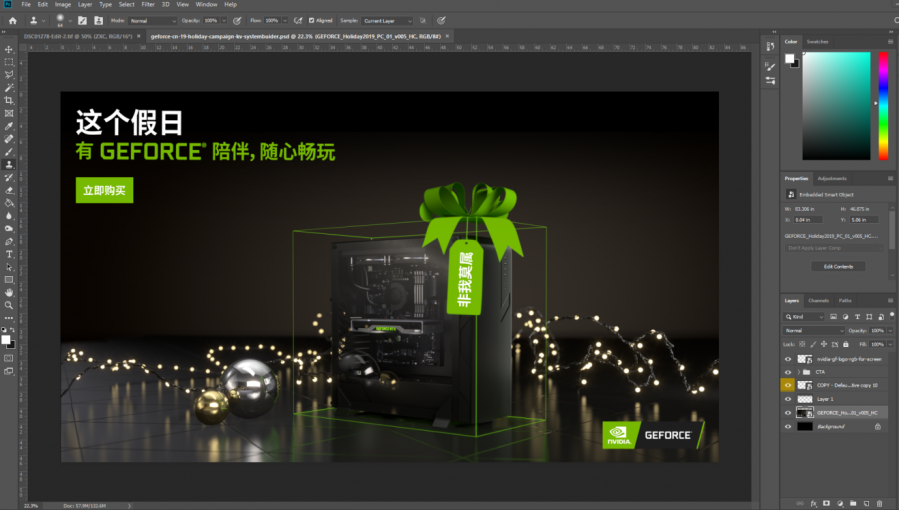Select the Crop tool
The image size is (899, 510).
click(9, 100)
